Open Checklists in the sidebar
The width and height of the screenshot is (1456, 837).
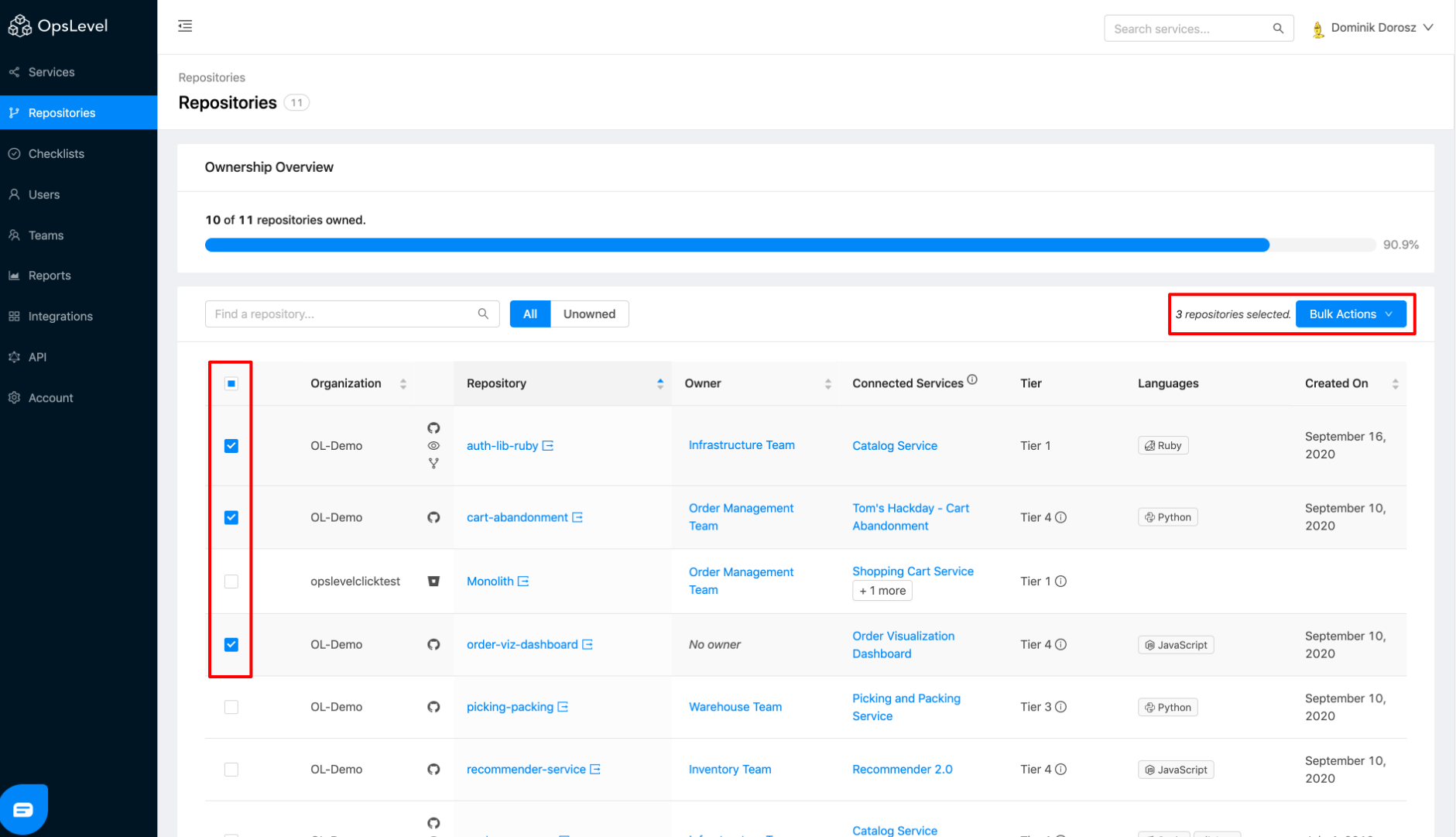pyautogui.click(x=78, y=153)
